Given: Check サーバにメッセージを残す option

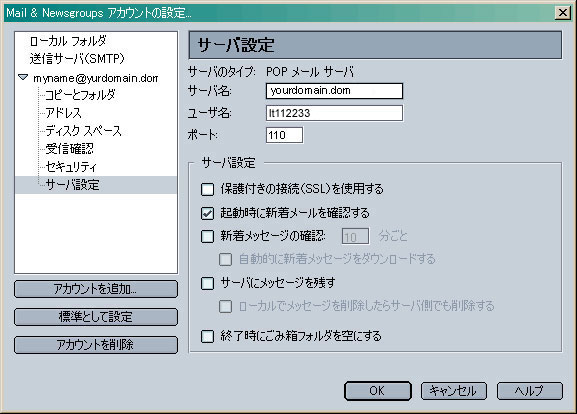Looking at the screenshot, I should pos(208,283).
